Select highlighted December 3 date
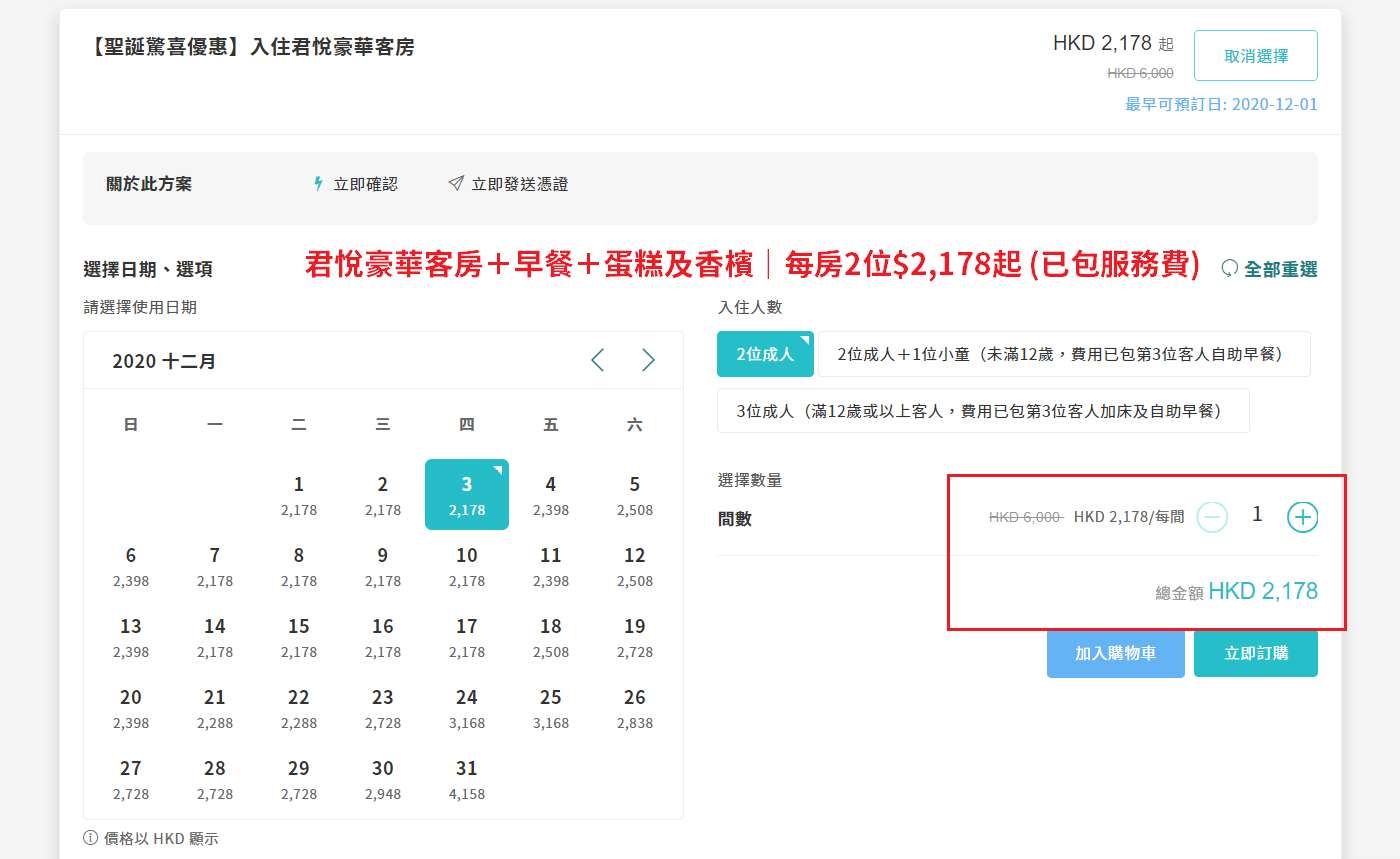The image size is (1400, 859). point(467,495)
